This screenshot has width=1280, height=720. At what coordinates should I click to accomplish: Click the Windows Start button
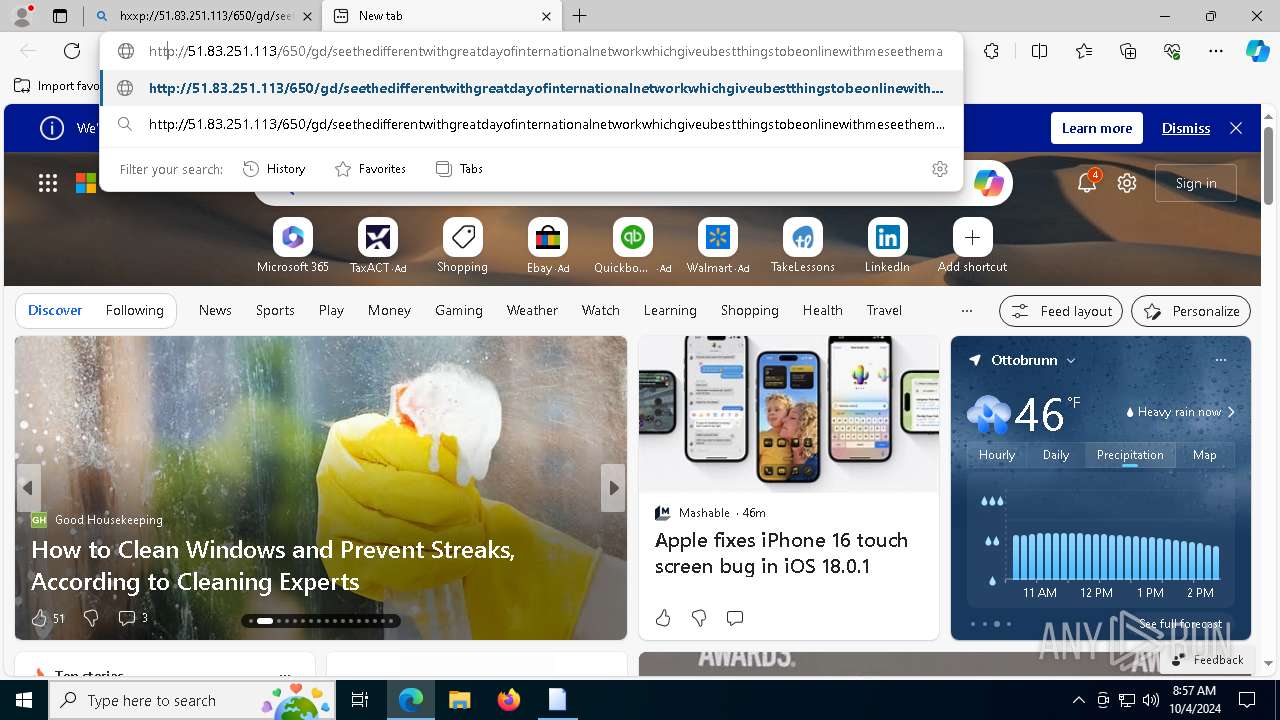(x=23, y=700)
